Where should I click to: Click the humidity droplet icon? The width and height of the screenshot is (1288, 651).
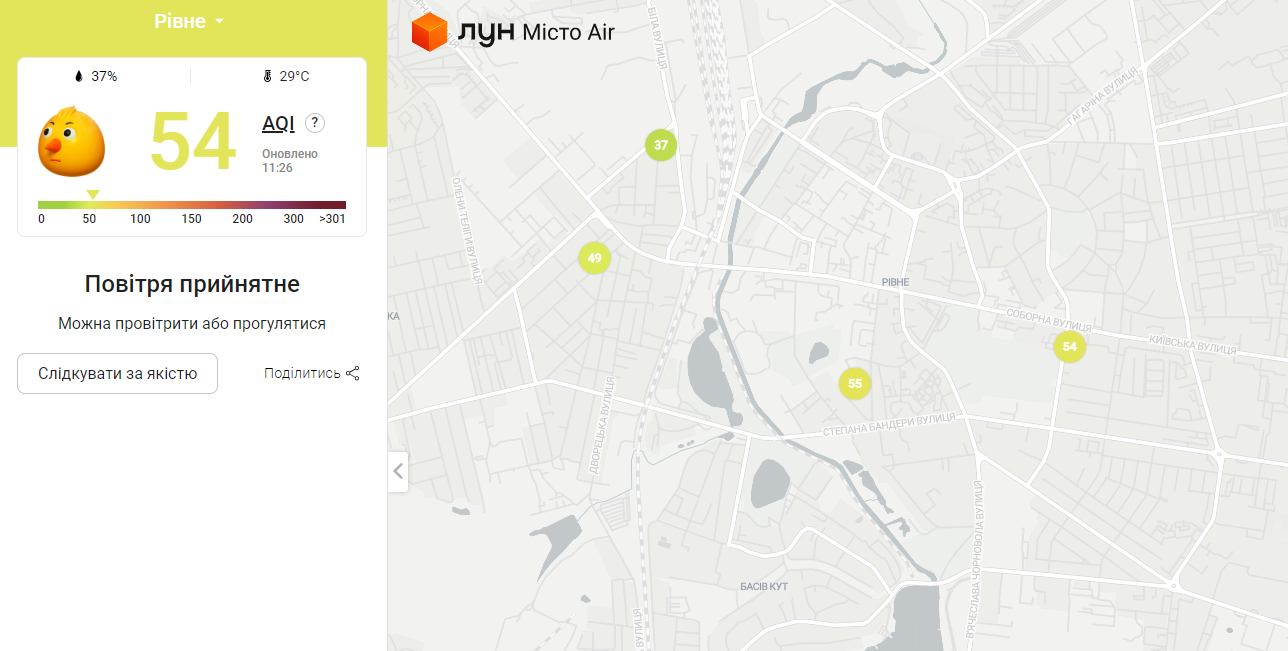[79, 76]
